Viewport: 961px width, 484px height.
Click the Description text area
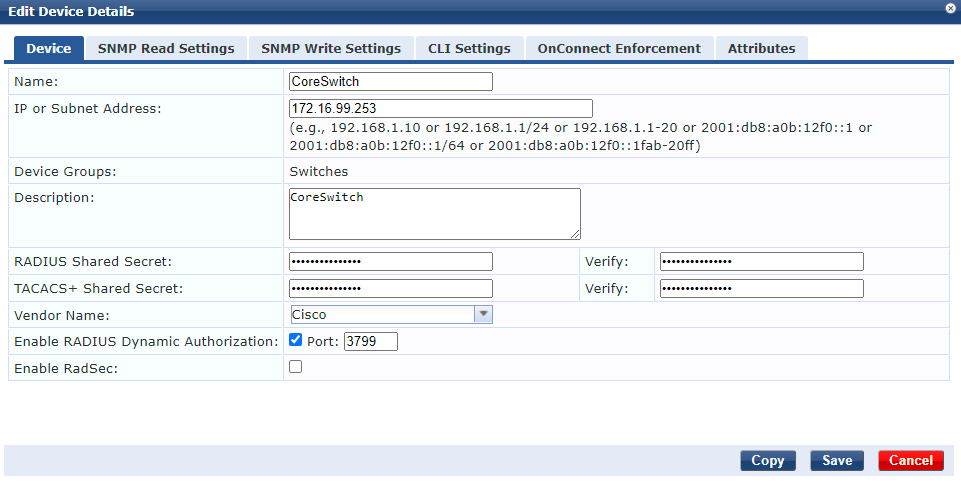click(x=435, y=214)
